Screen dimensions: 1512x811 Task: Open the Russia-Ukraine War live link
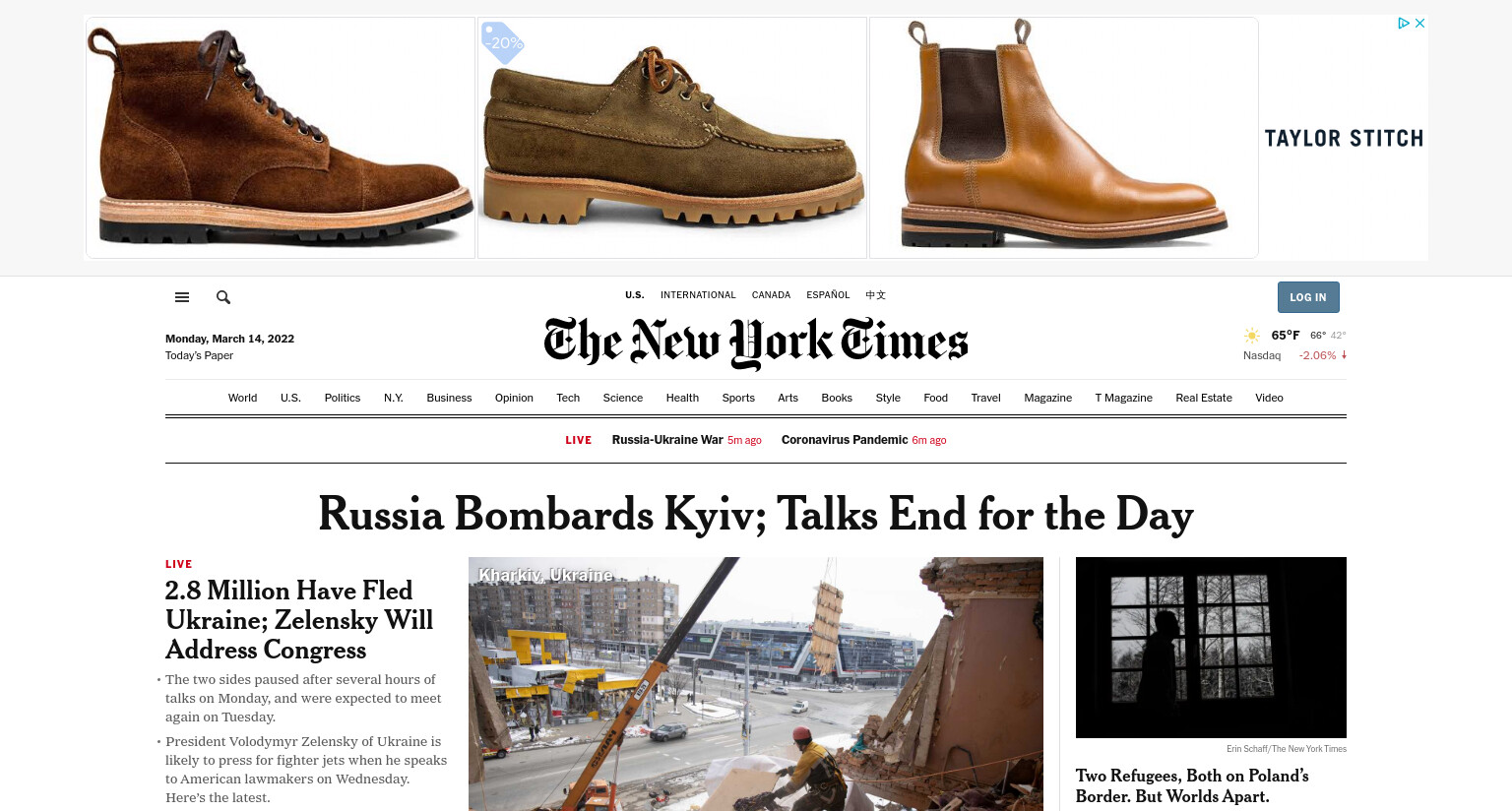[x=667, y=440]
